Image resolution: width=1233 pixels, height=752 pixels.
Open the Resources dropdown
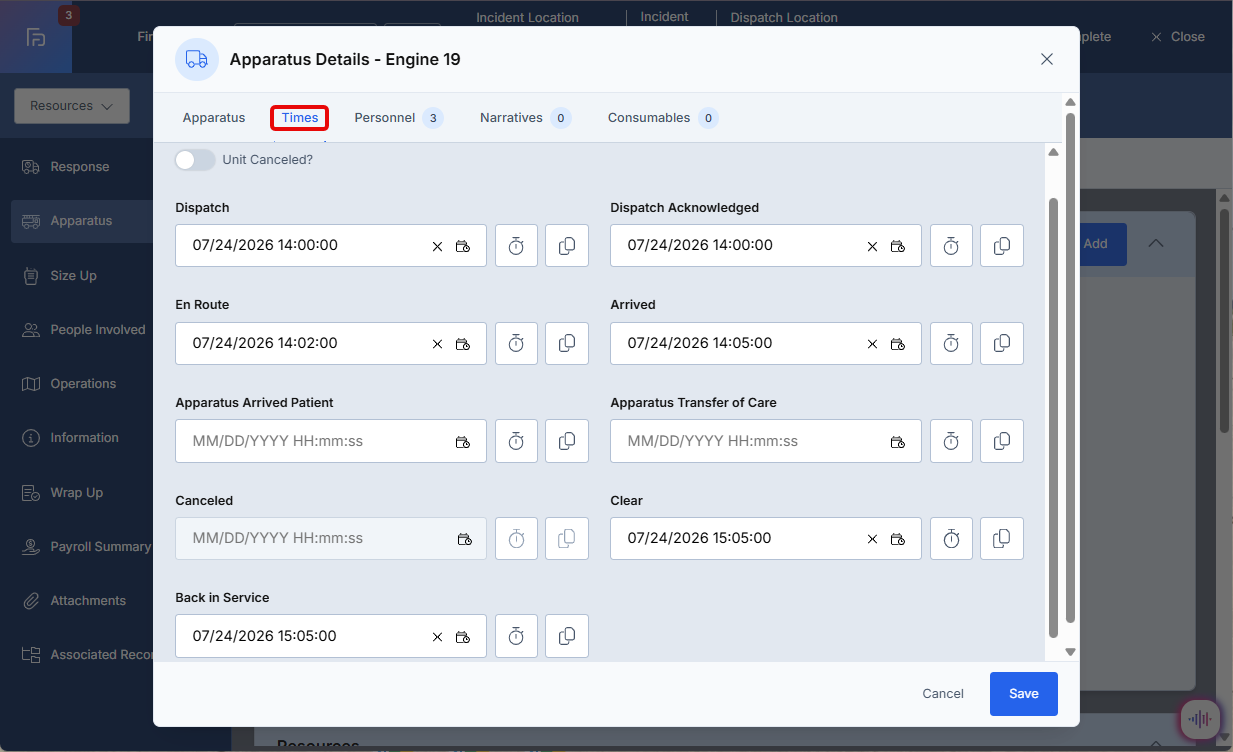[72, 106]
